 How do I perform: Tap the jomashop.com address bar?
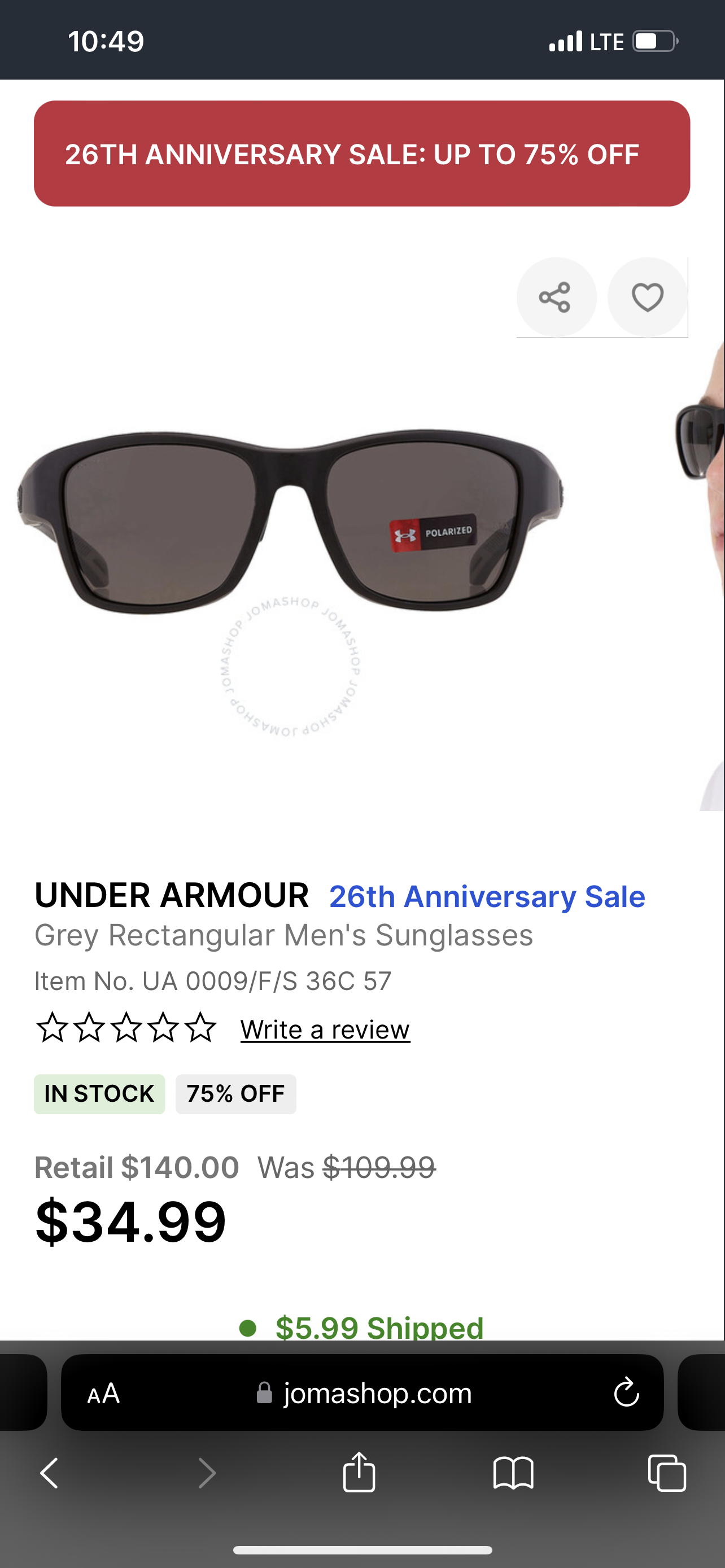click(362, 1392)
